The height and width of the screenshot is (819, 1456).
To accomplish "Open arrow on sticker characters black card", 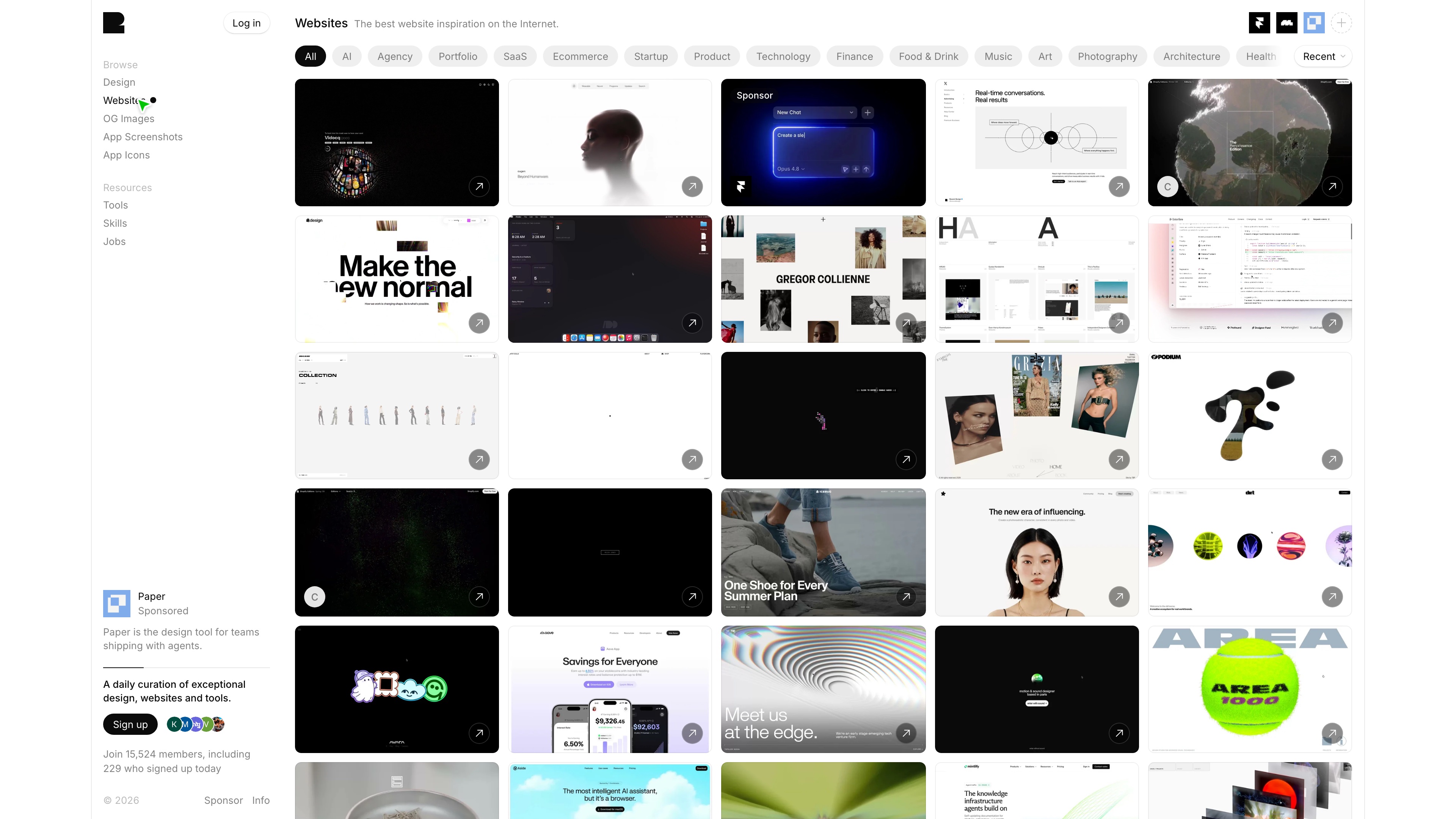I will coord(479,733).
